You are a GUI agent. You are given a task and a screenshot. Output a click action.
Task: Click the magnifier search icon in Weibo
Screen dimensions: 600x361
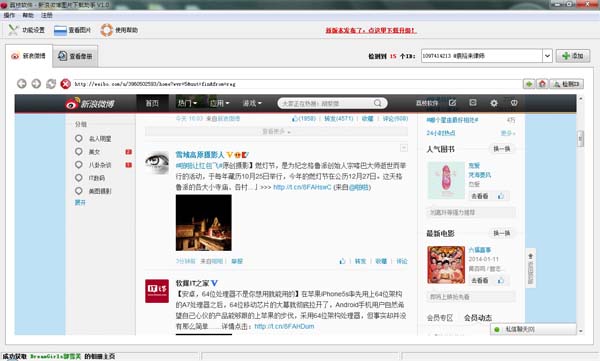tap(378, 103)
